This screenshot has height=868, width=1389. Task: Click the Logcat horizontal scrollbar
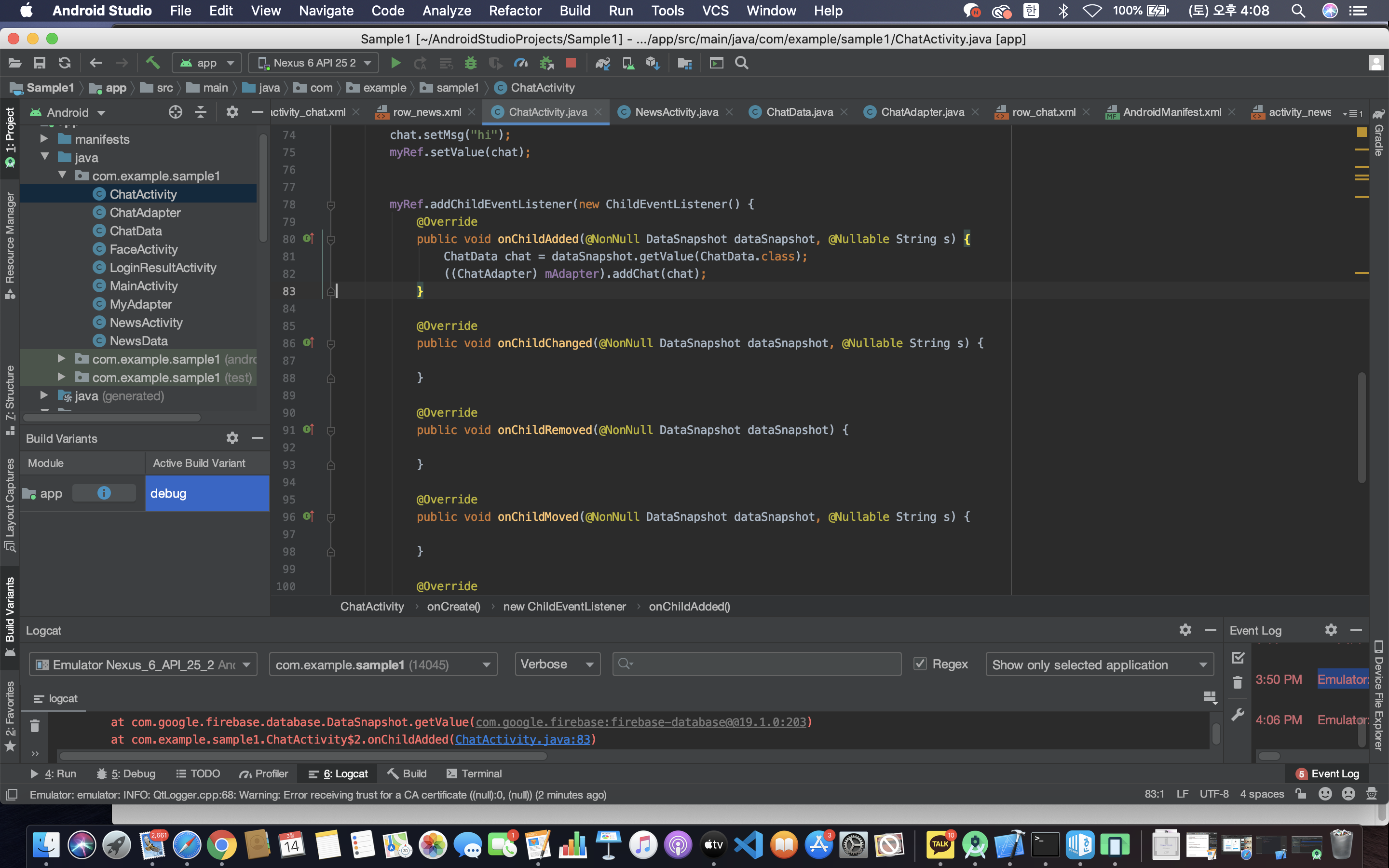(303, 756)
